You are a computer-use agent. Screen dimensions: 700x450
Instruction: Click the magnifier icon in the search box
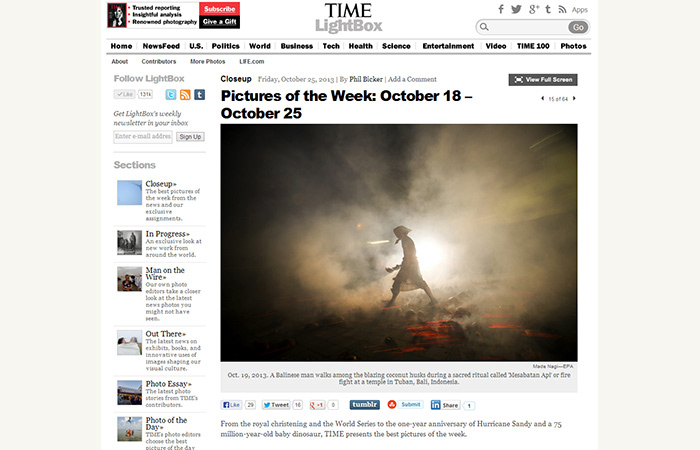484,27
